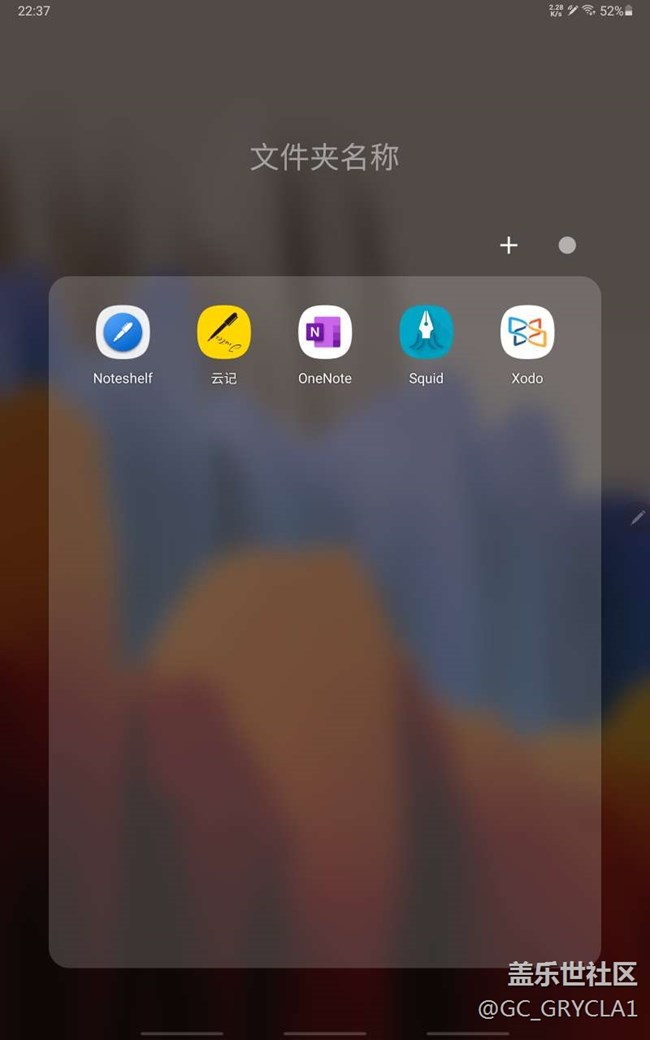The width and height of the screenshot is (650, 1040).
Task: Tap the 云记 text label
Action: pyautogui.click(x=224, y=379)
